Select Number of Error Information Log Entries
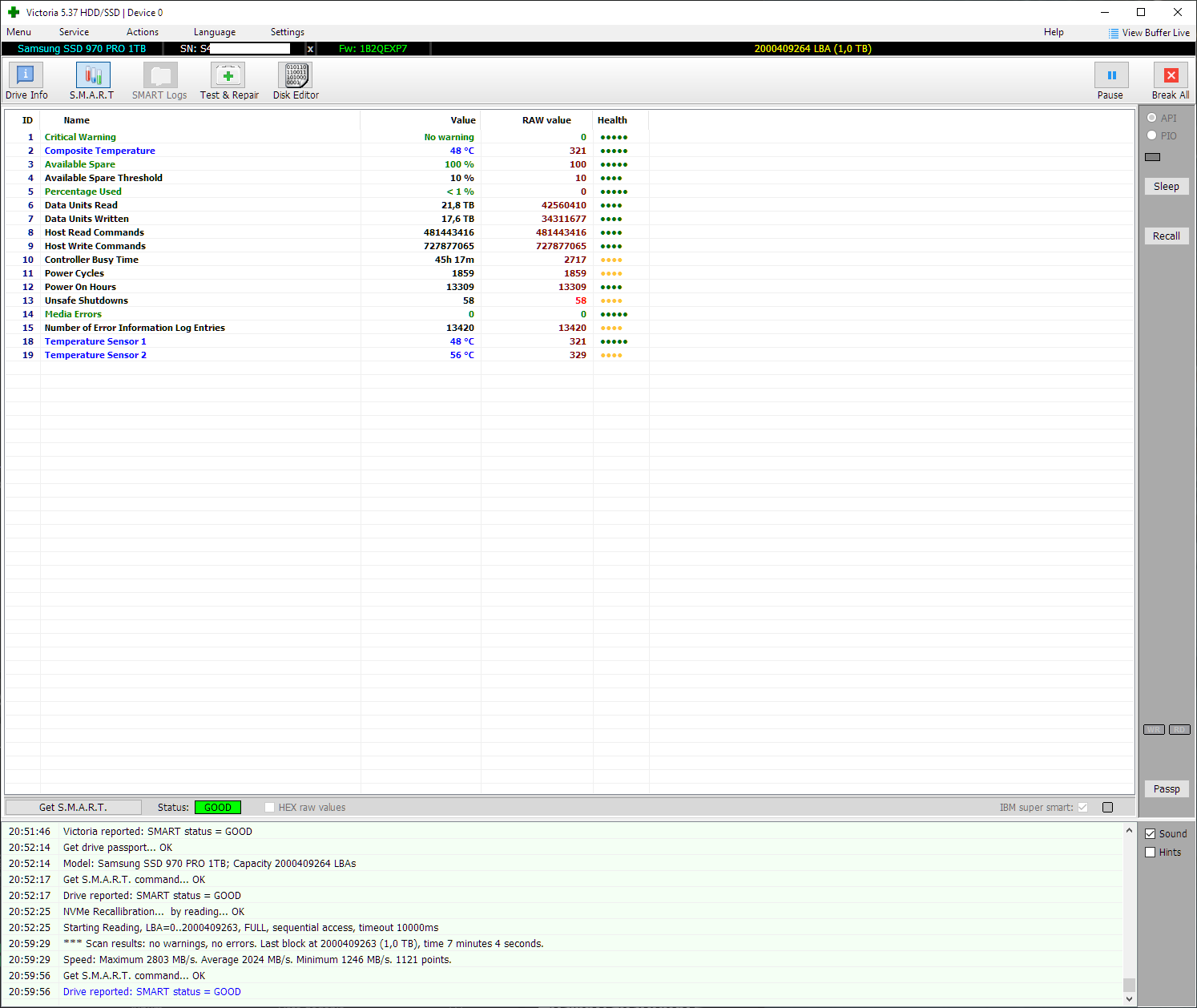Image resolution: width=1197 pixels, height=1008 pixels. [569, 328]
